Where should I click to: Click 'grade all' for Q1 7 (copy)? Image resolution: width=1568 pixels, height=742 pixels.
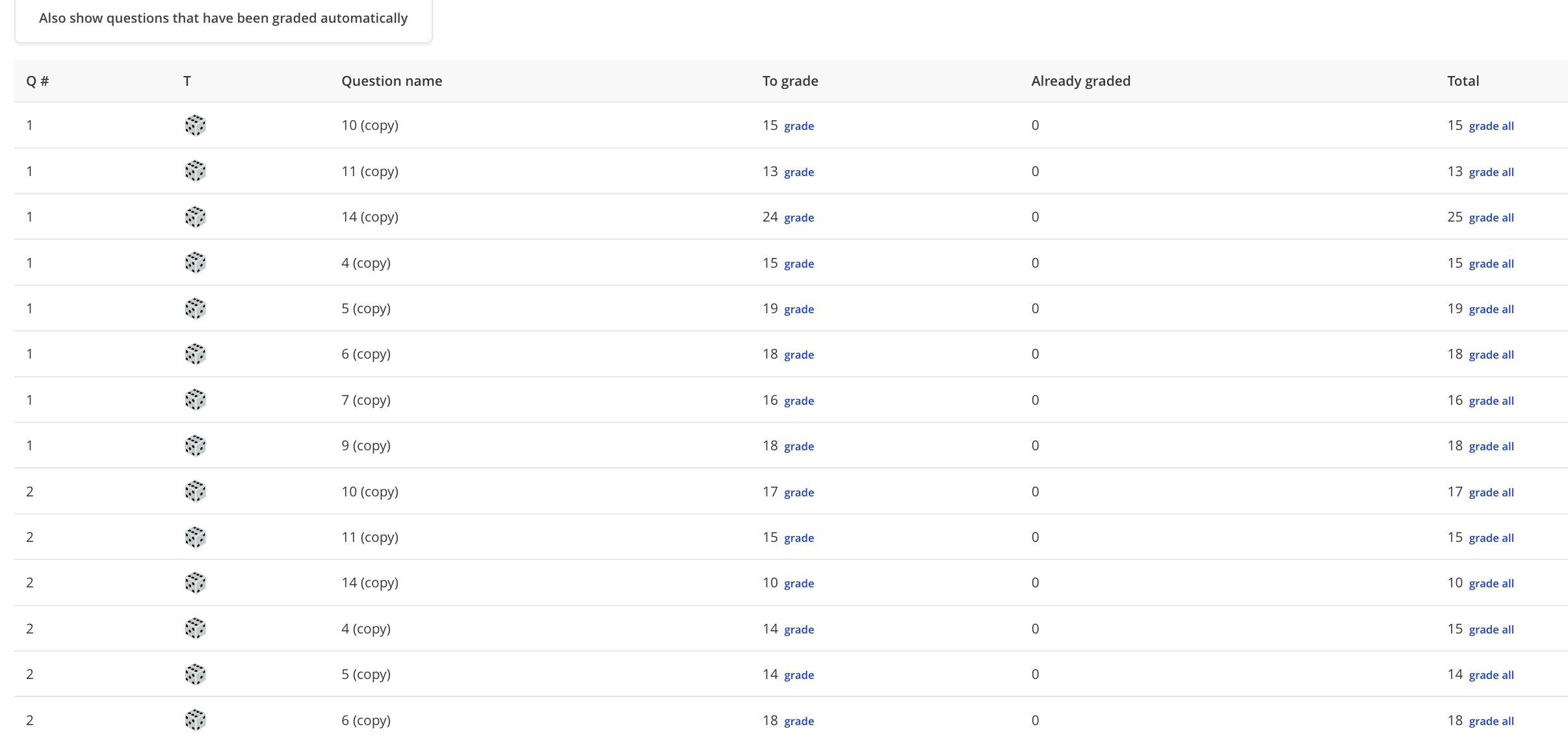click(x=1491, y=401)
